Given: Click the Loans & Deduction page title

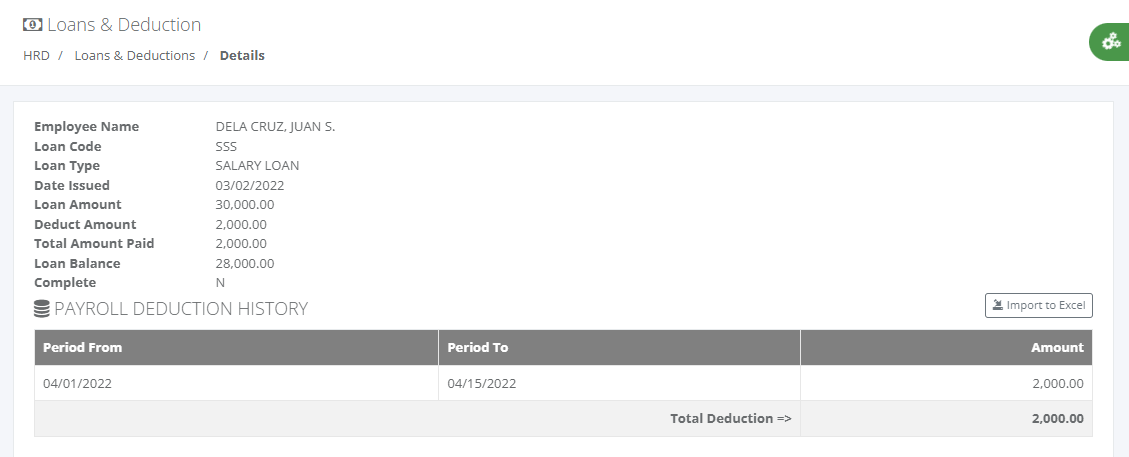Looking at the screenshot, I should point(124,24).
